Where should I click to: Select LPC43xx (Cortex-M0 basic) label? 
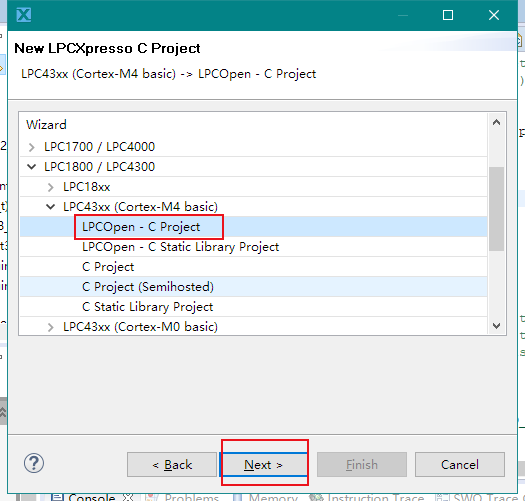[140, 327]
